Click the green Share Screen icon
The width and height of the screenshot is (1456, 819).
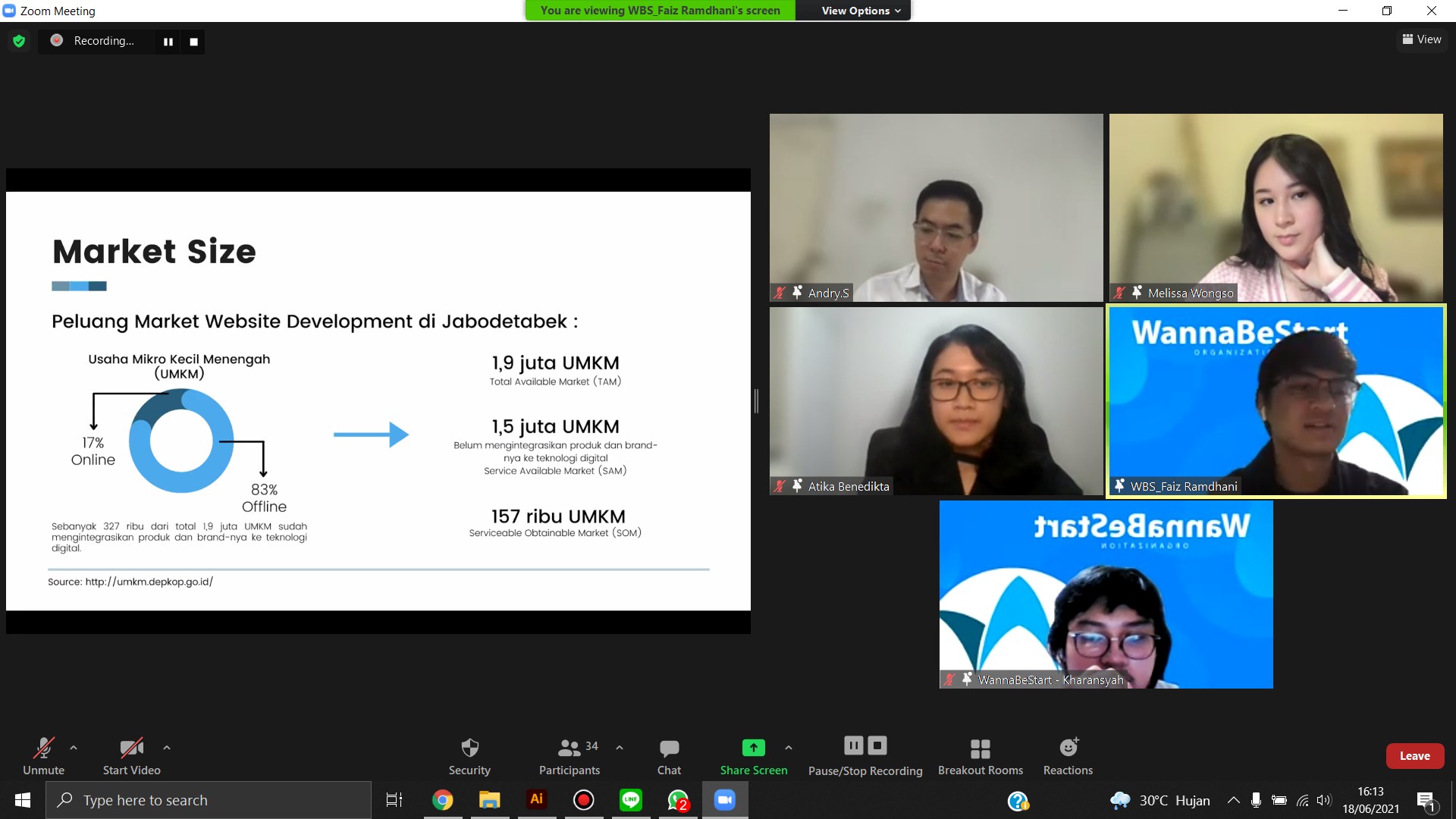coord(753,748)
